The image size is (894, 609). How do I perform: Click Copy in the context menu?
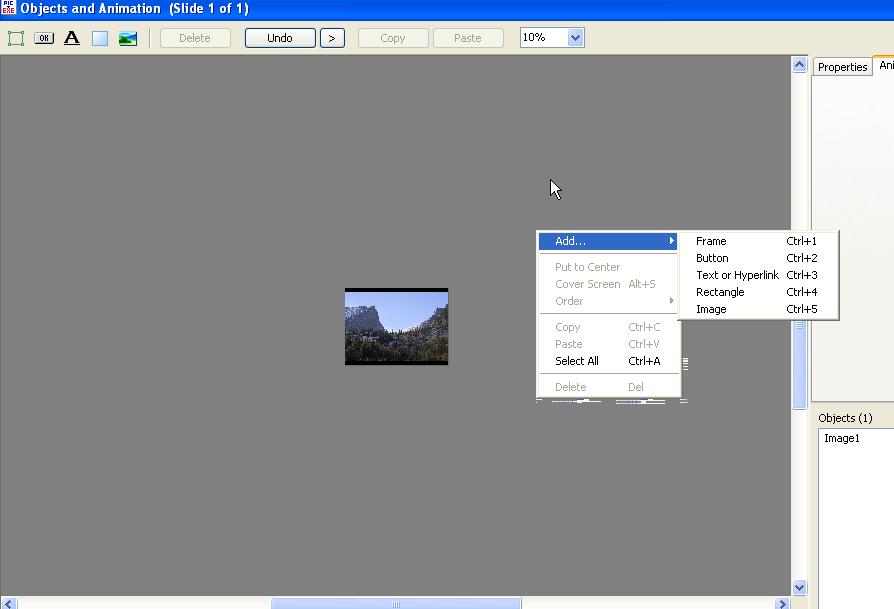(608, 327)
